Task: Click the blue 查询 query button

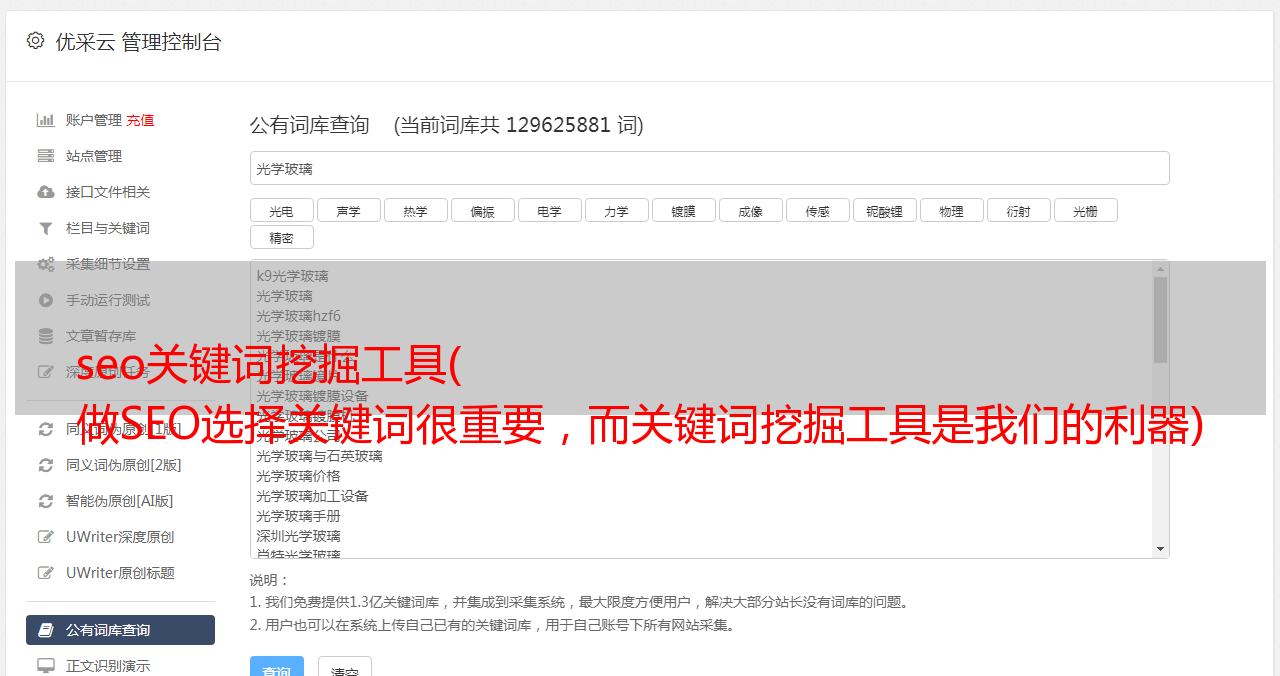Action: (276, 667)
